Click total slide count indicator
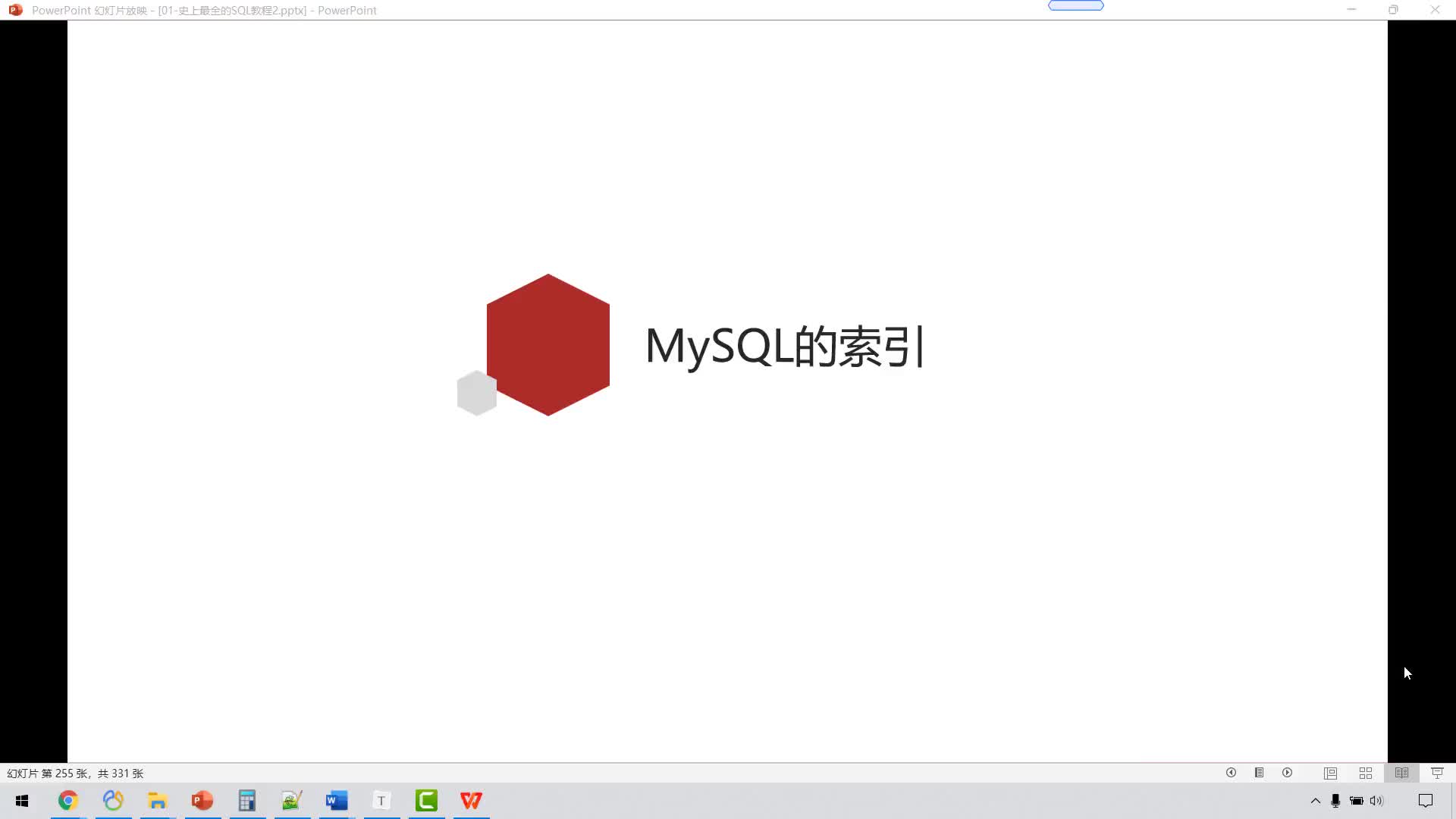1456x819 pixels. click(119, 773)
